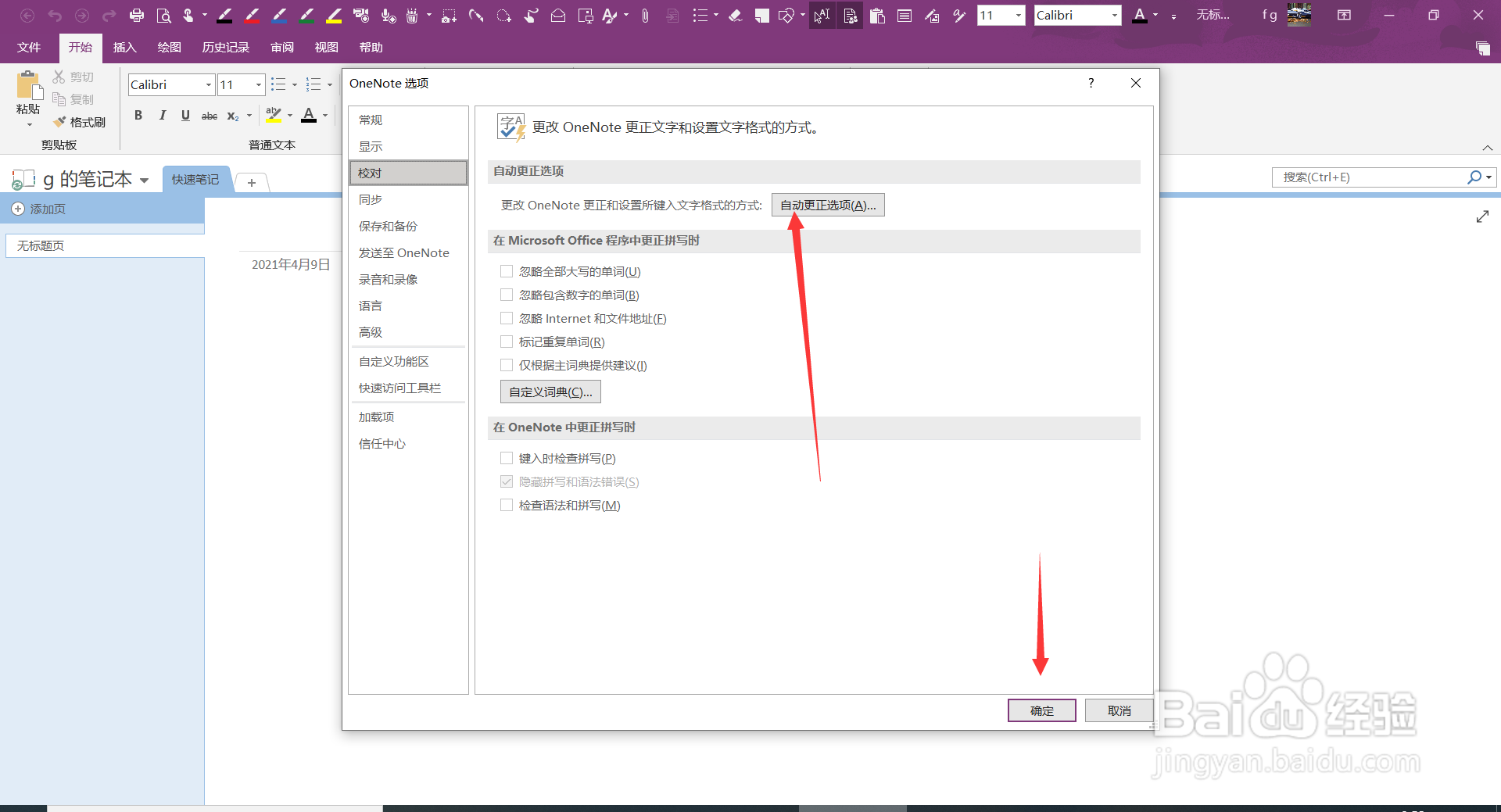Enable 检查语法和拼写 checkbox
1501x812 pixels.
(x=507, y=505)
